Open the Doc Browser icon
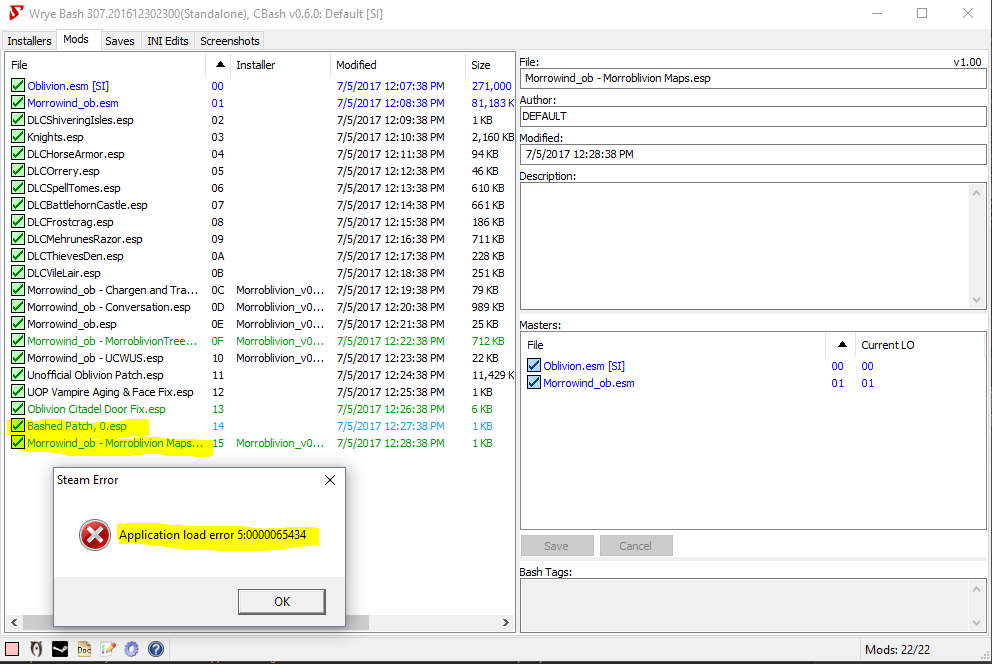992x664 pixels. [x=84, y=649]
